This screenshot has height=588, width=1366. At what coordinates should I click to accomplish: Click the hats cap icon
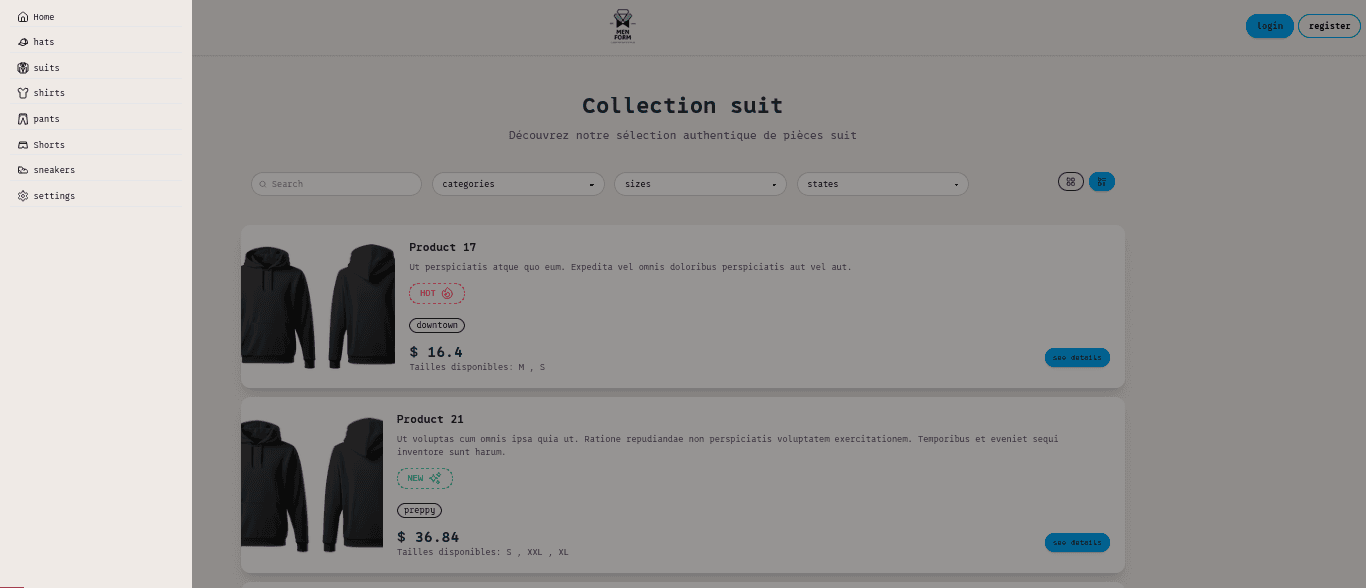[x=23, y=42]
